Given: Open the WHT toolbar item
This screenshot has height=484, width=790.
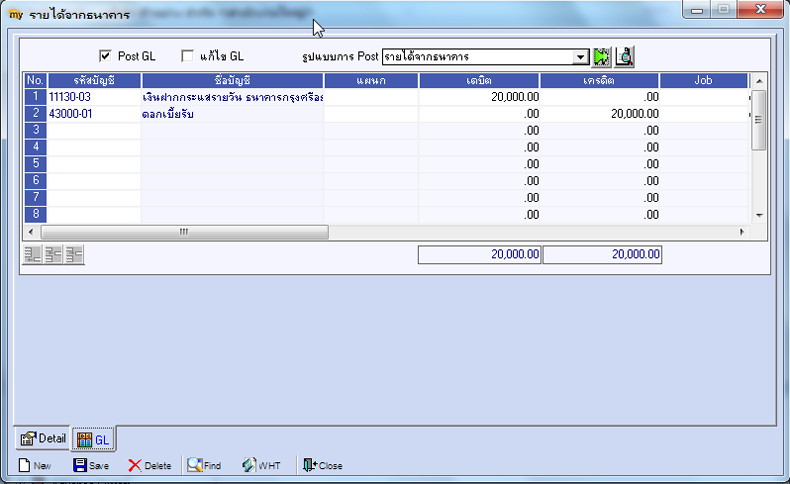Looking at the screenshot, I should [261, 465].
